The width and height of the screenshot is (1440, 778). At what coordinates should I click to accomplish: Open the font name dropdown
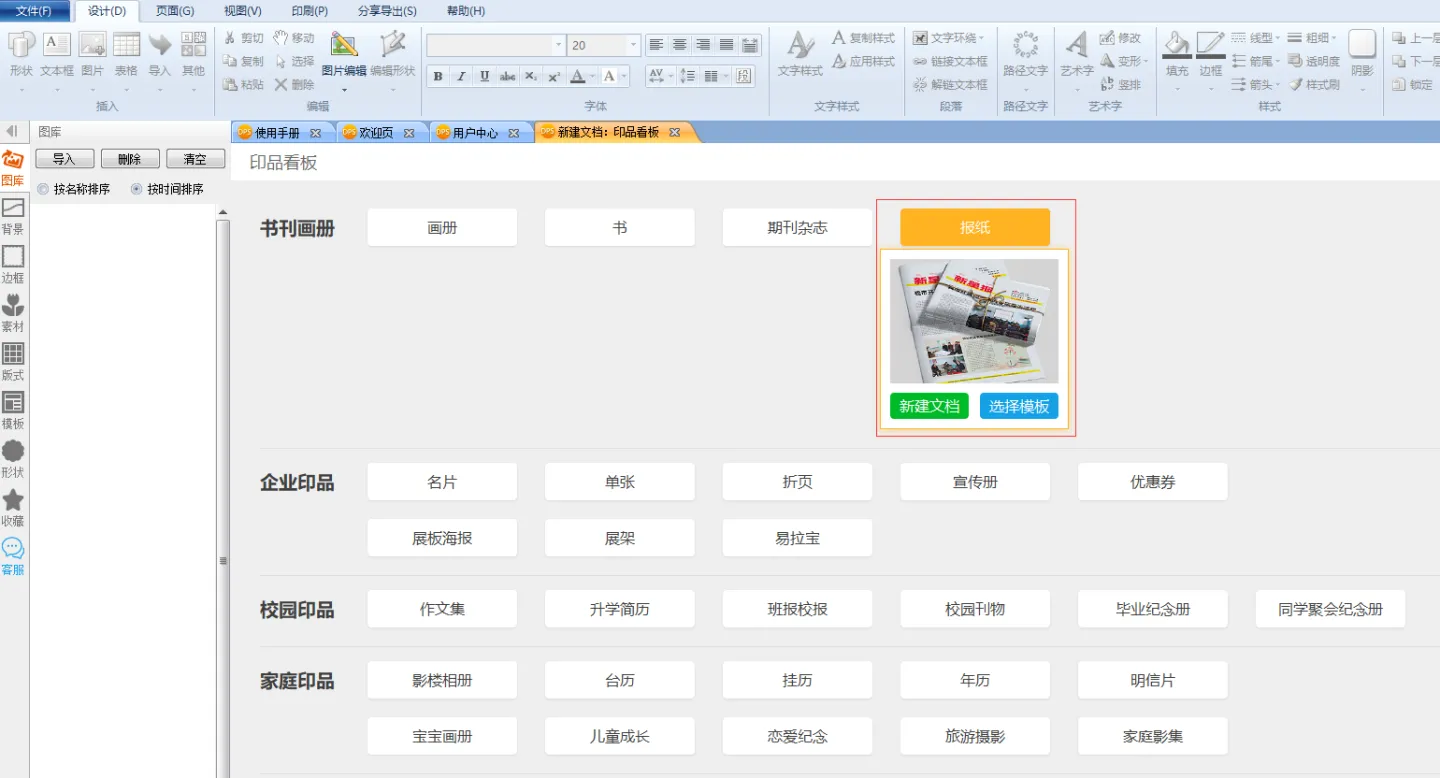click(x=558, y=45)
